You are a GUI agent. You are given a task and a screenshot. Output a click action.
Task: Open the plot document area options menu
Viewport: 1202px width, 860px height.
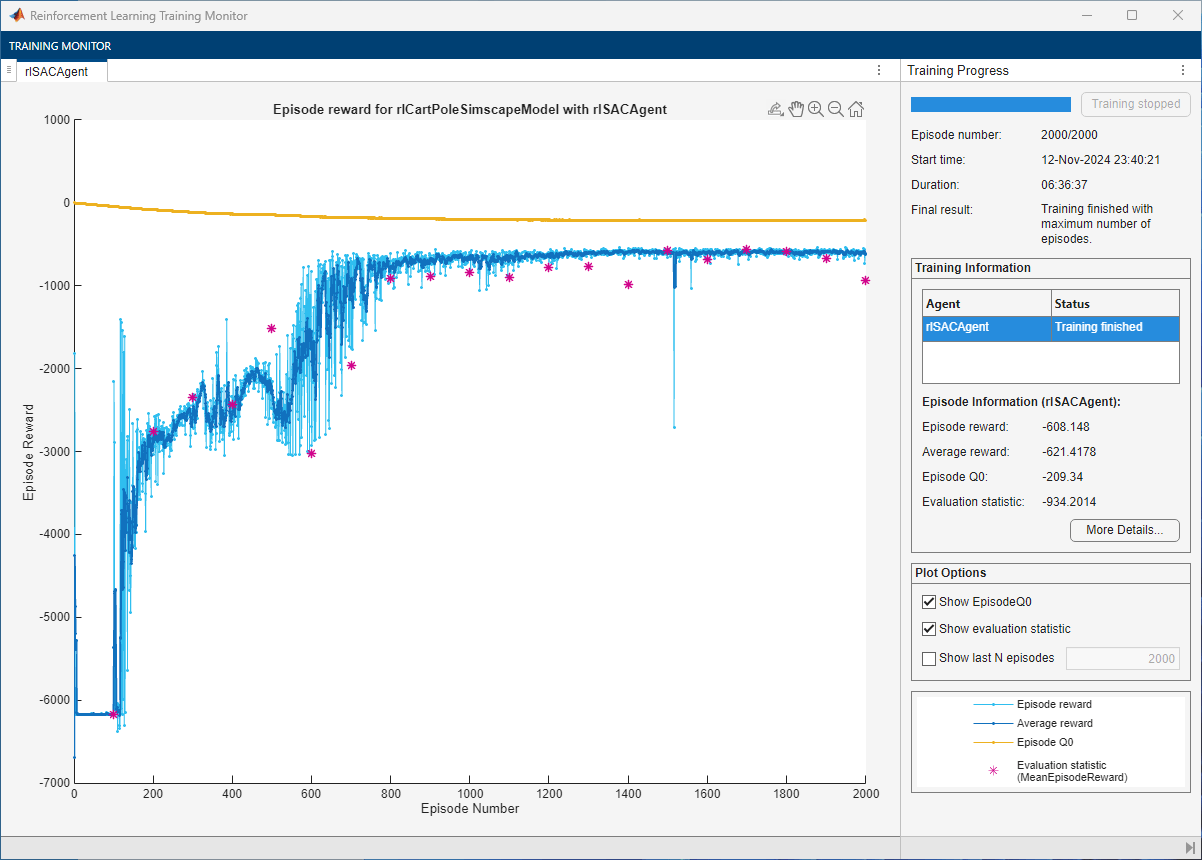879,70
